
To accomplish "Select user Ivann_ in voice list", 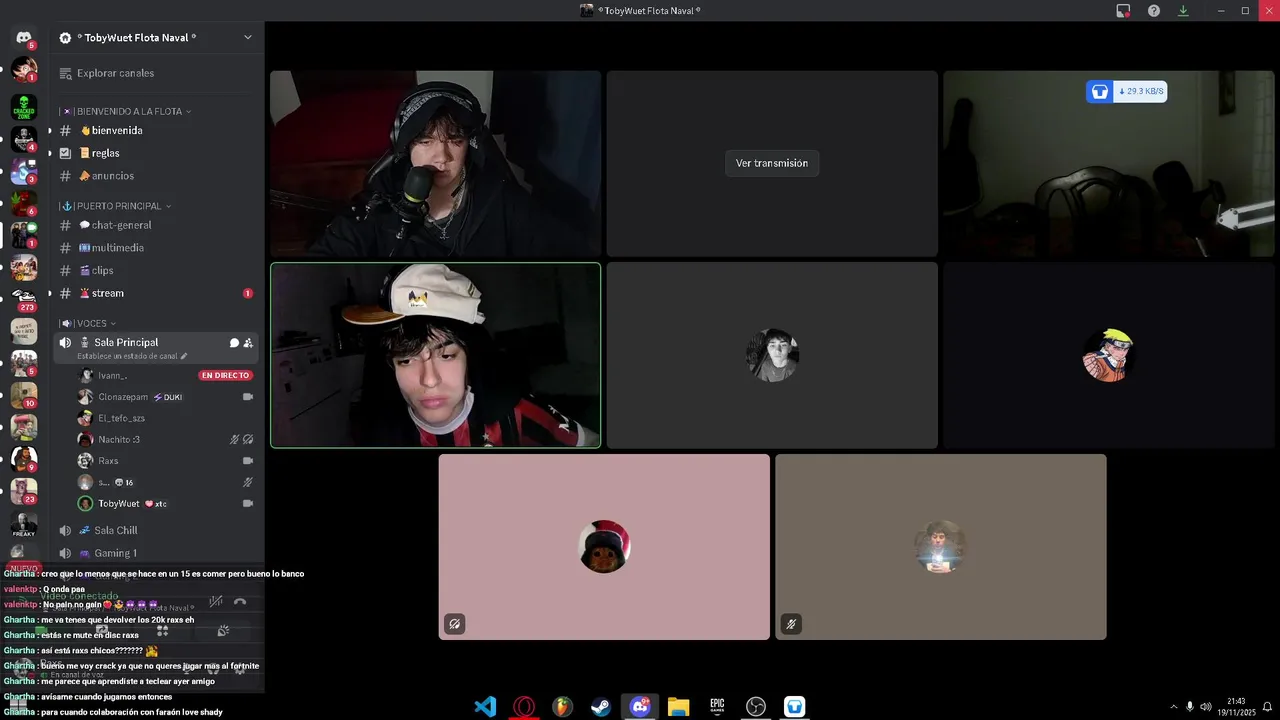I will click(112, 376).
